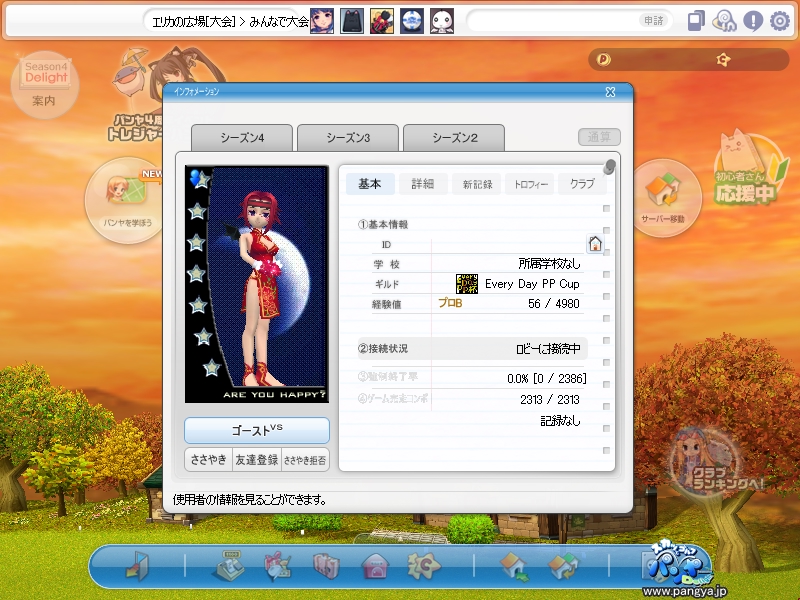Open the exclamation notice bubble icon
This screenshot has height=600, width=800.
pyautogui.click(x=753, y=21)
